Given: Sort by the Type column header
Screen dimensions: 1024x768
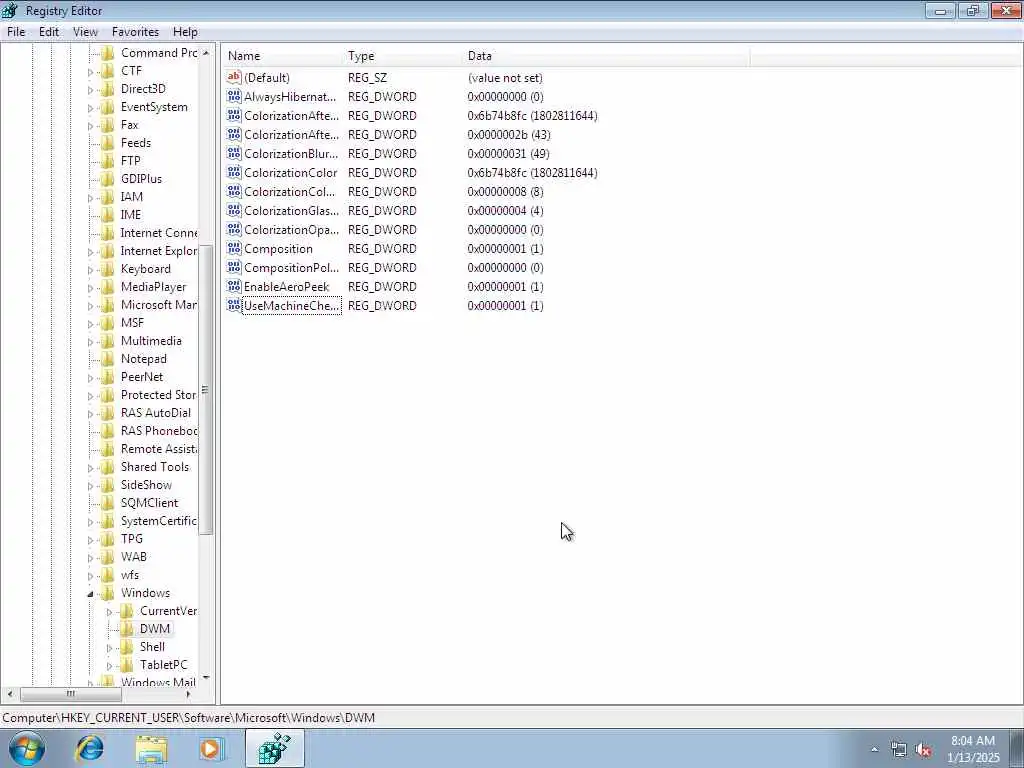Looking at the screenshot, I should pyautogui.click(x=403, y=56).
